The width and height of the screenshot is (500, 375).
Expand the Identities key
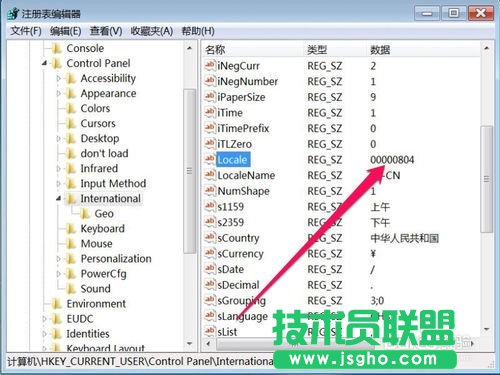coord(45,334)
